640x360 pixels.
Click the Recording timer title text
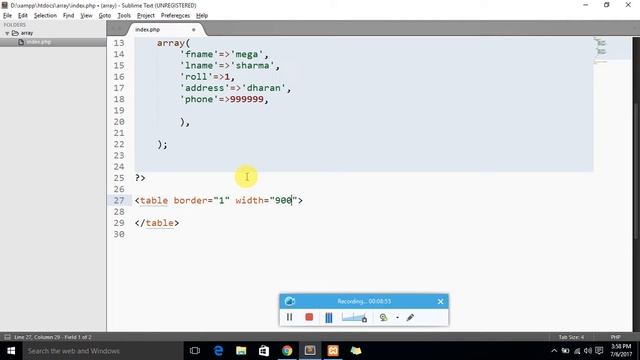pos(364,301)
